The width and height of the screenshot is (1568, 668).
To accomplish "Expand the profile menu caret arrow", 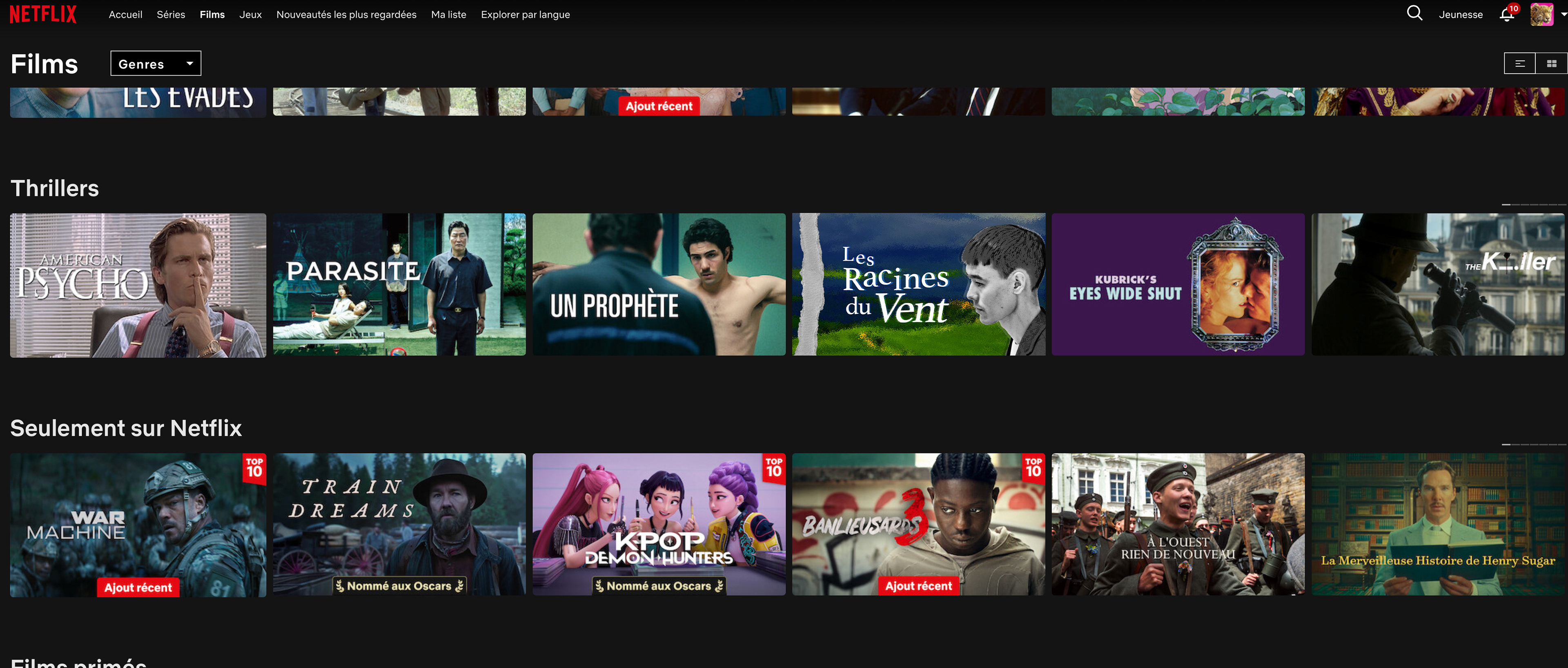I will pyautogui.click(x=1563, y=14).
